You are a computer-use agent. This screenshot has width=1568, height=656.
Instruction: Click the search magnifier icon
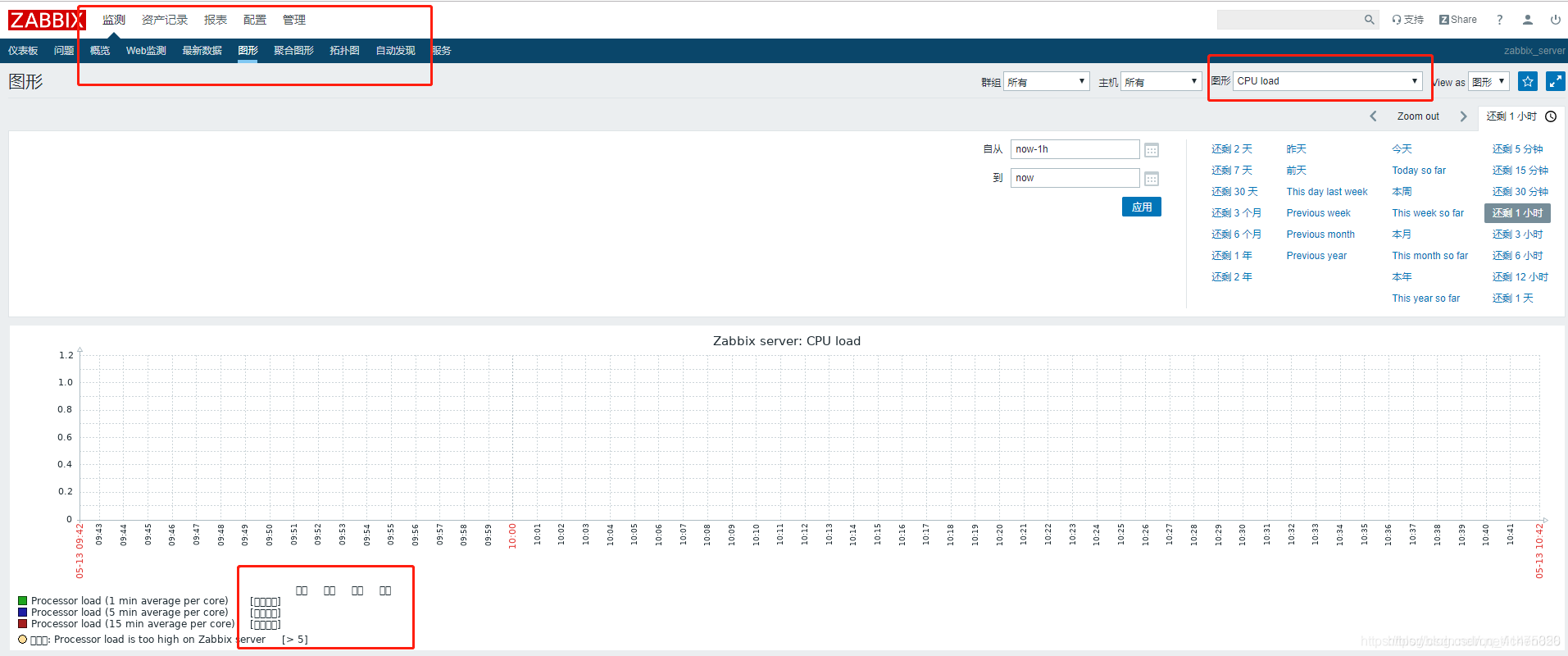(1369, 20)
